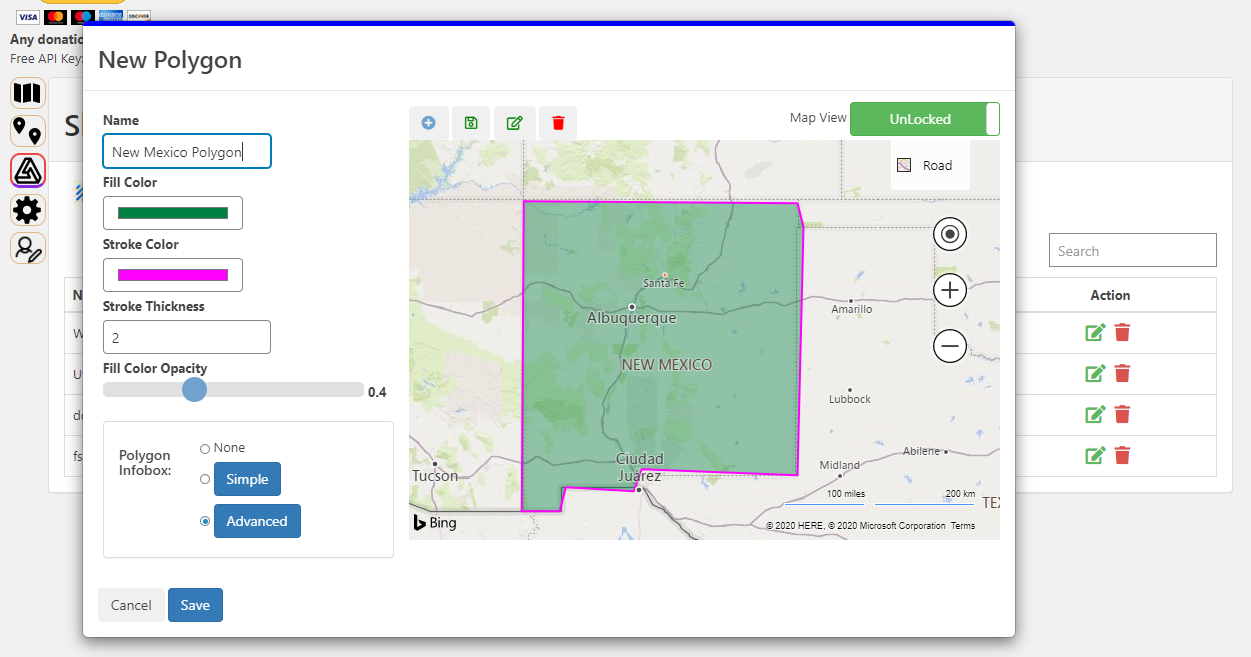Screen dimensions: 1251x657
Task: Click trash icon in third table row
Action: pyautogui.click(x=1122, y=415)
